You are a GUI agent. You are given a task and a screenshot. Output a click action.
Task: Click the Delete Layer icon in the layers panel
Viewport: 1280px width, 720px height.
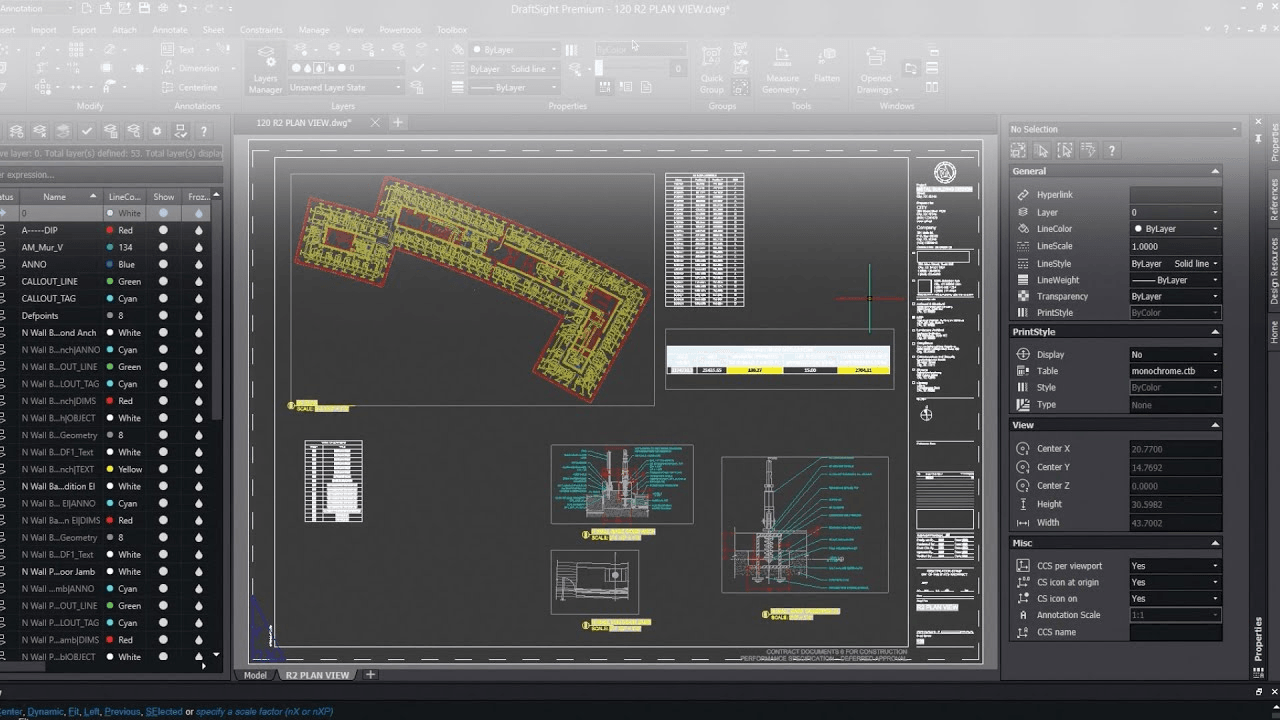point(39,131)
